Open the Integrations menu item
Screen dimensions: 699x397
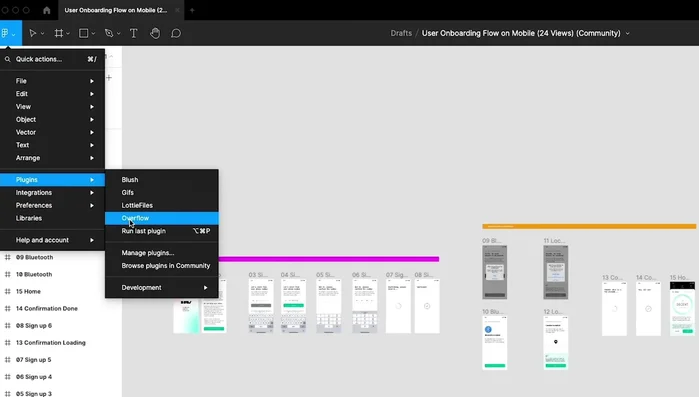[x=53, y=192]
